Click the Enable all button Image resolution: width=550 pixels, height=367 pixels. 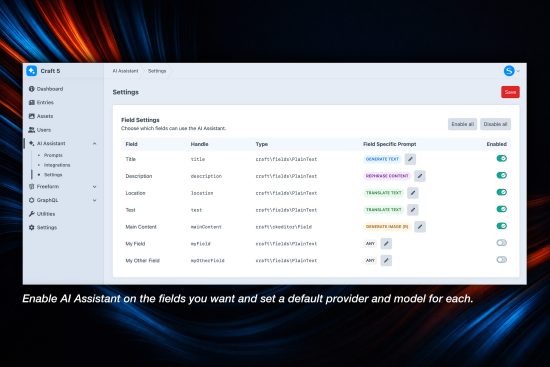click(462, 124)
